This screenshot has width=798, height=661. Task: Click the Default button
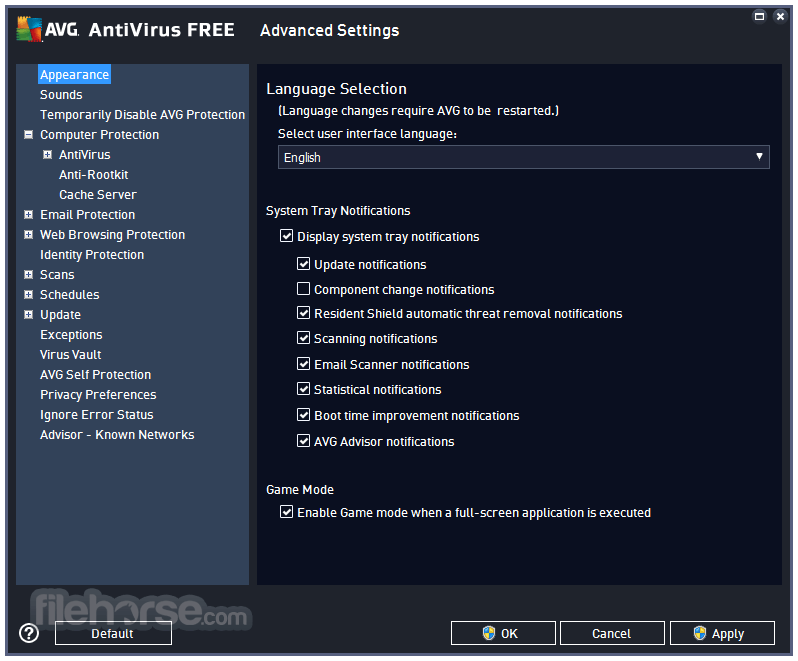coord(113,633)
